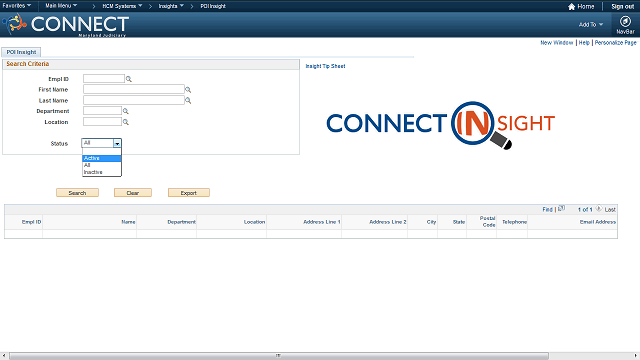Click the Telephone column header
This screenshot has width=640, height=360.
514,222
